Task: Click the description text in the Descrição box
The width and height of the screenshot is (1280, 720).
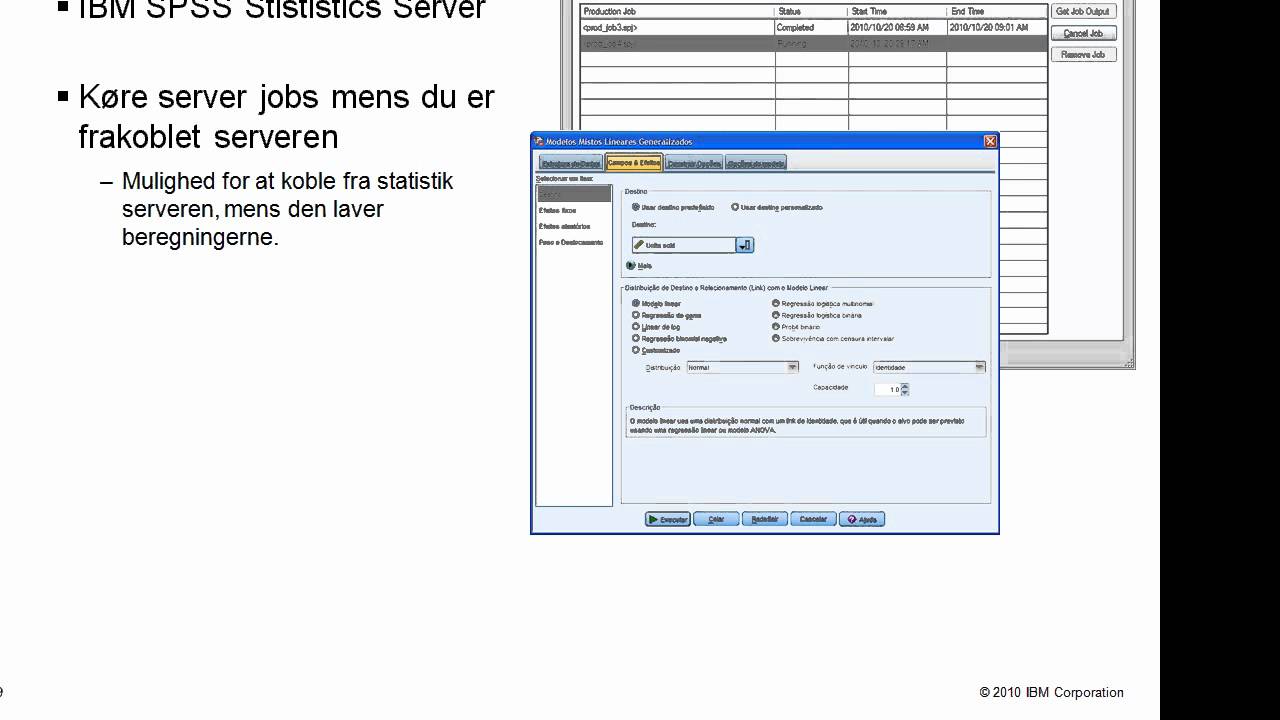Action: [797, 425]
